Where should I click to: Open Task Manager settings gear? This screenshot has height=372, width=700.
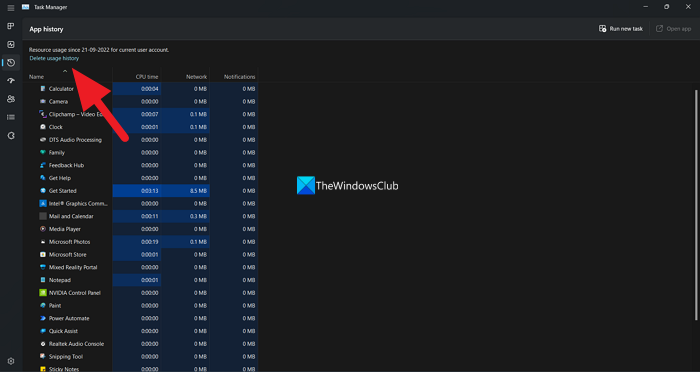11,361
